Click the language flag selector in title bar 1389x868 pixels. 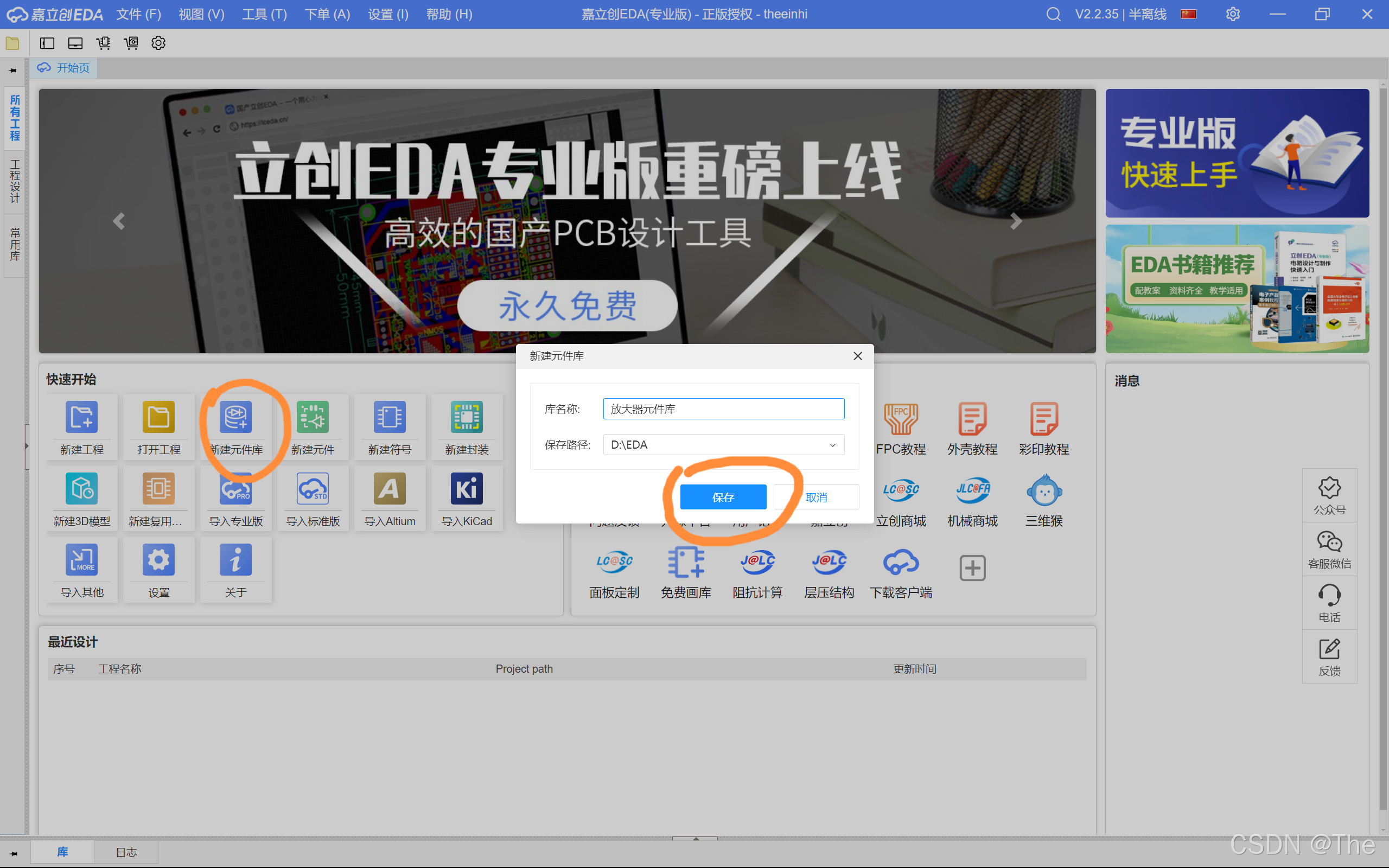click(1188, 14)
